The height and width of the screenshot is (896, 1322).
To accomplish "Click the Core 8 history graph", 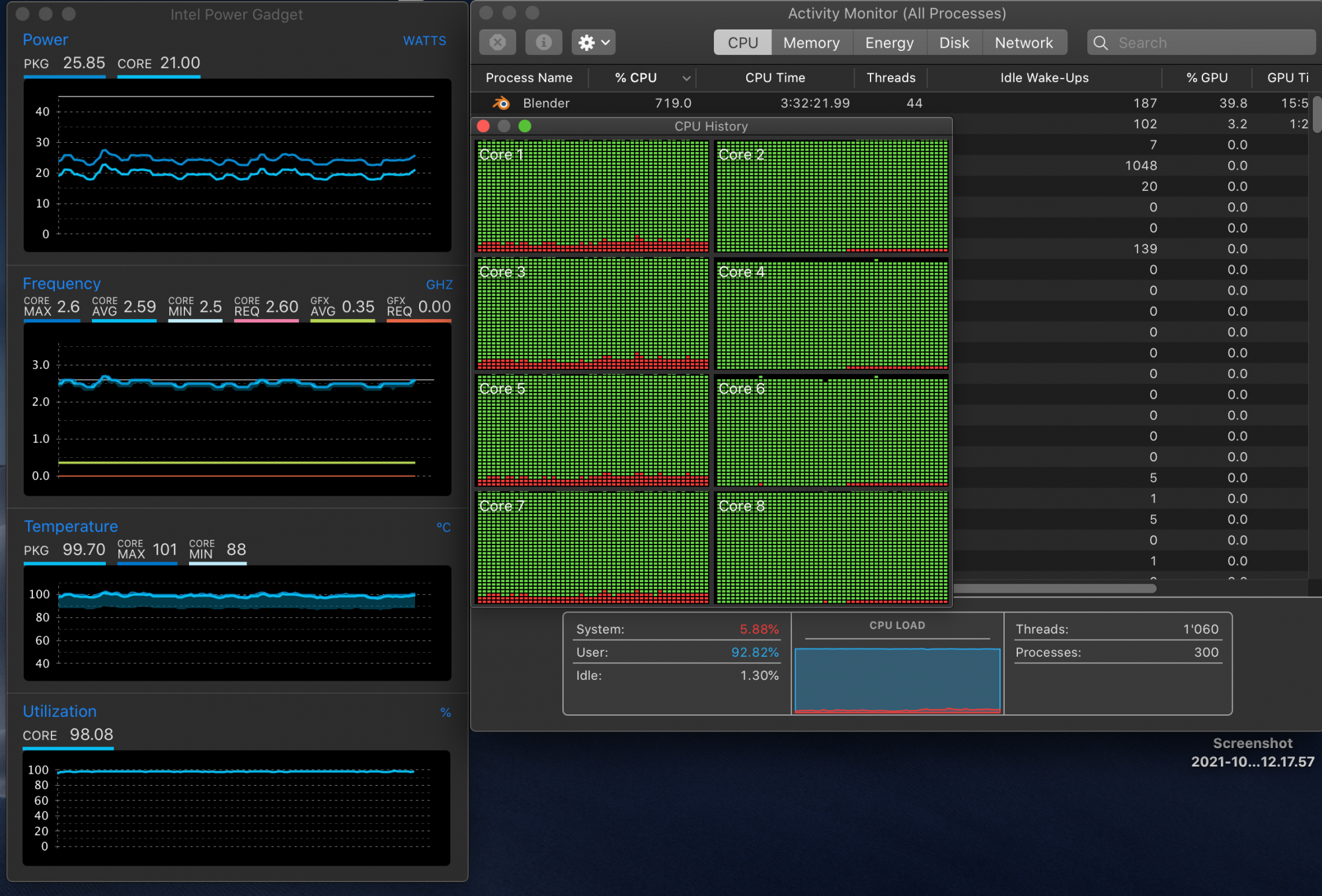I will pyautogui.click(x=832, y=548).
